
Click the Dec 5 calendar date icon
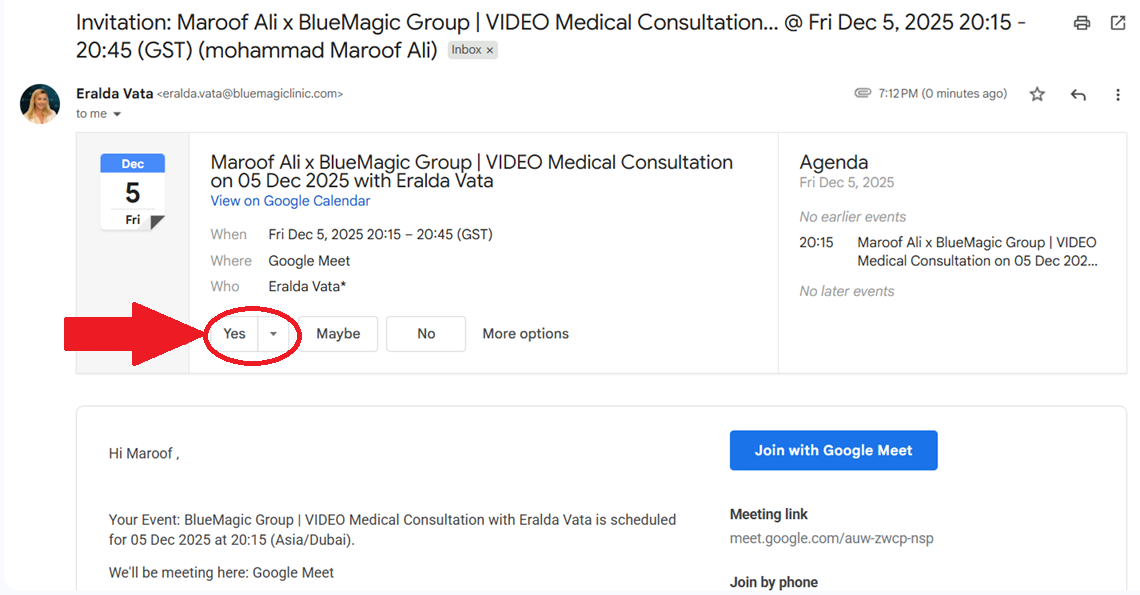(x=132, y=191)
